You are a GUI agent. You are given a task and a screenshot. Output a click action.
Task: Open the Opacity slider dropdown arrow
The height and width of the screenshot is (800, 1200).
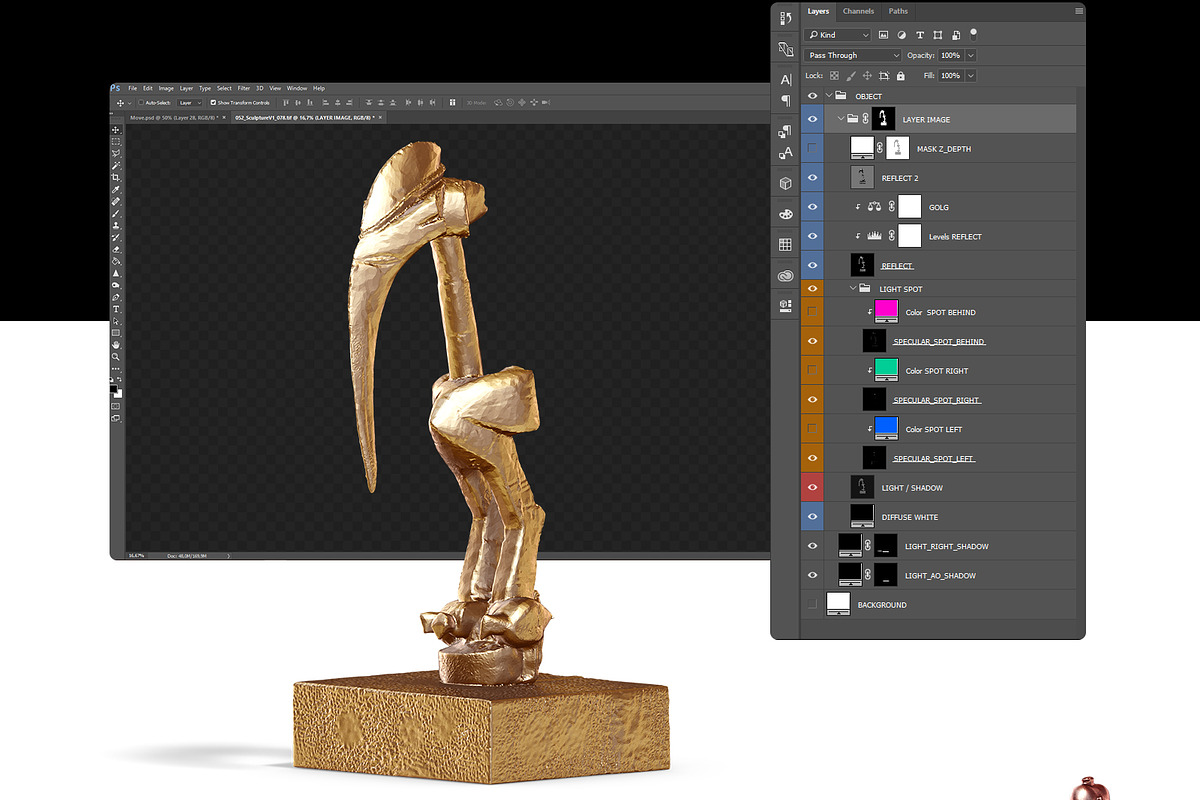[970, 55]
